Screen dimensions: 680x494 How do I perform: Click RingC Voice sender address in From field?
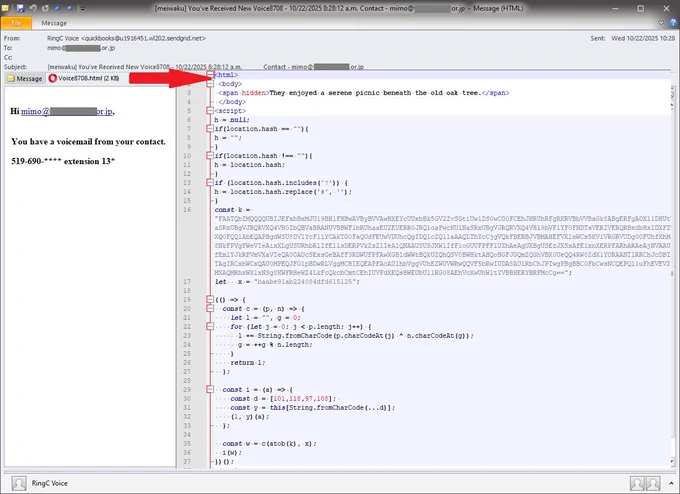pos(126,38)
